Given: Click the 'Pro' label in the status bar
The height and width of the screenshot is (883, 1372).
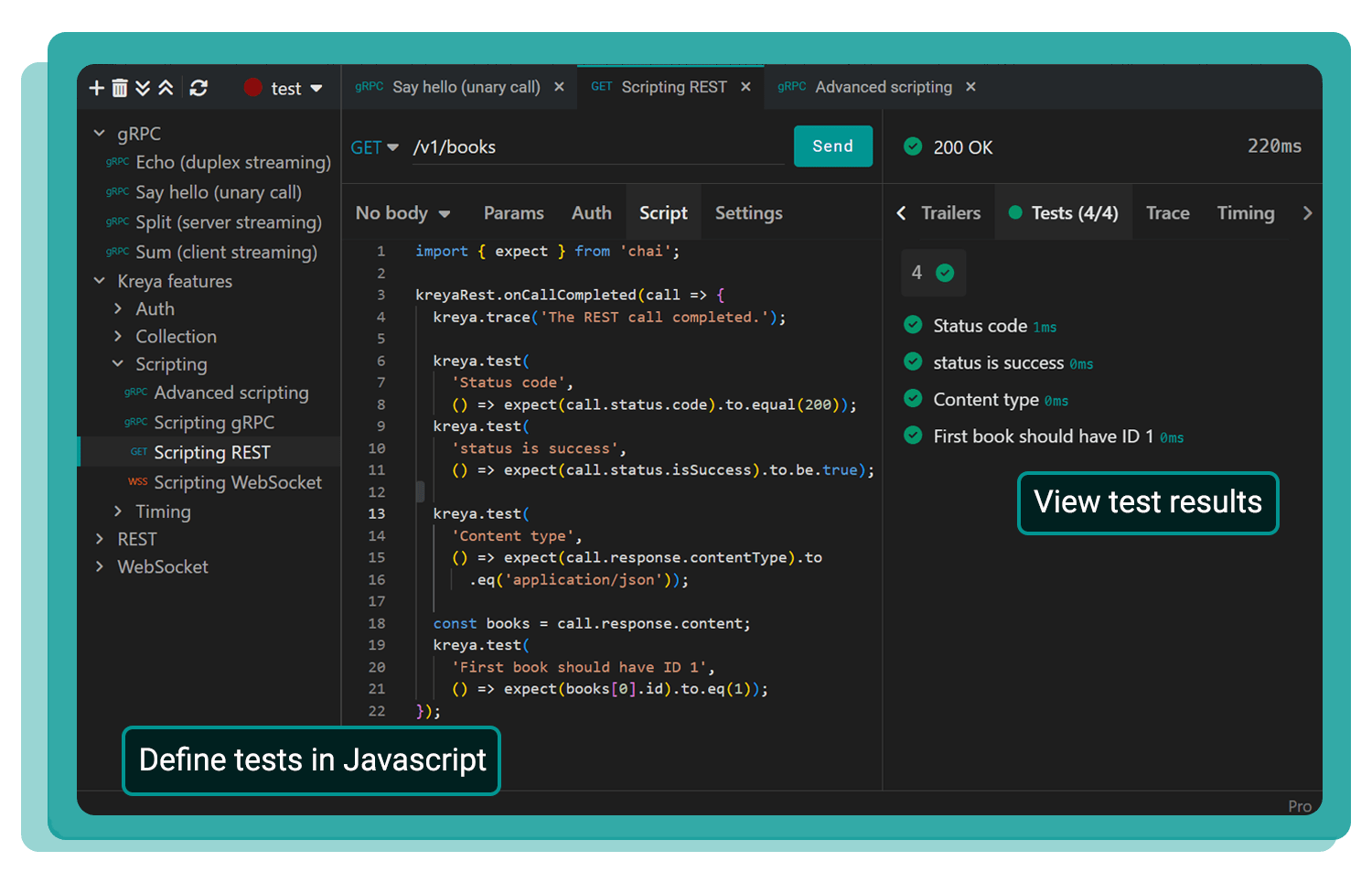Looking at the screenshot, I should pos(1300,806).
